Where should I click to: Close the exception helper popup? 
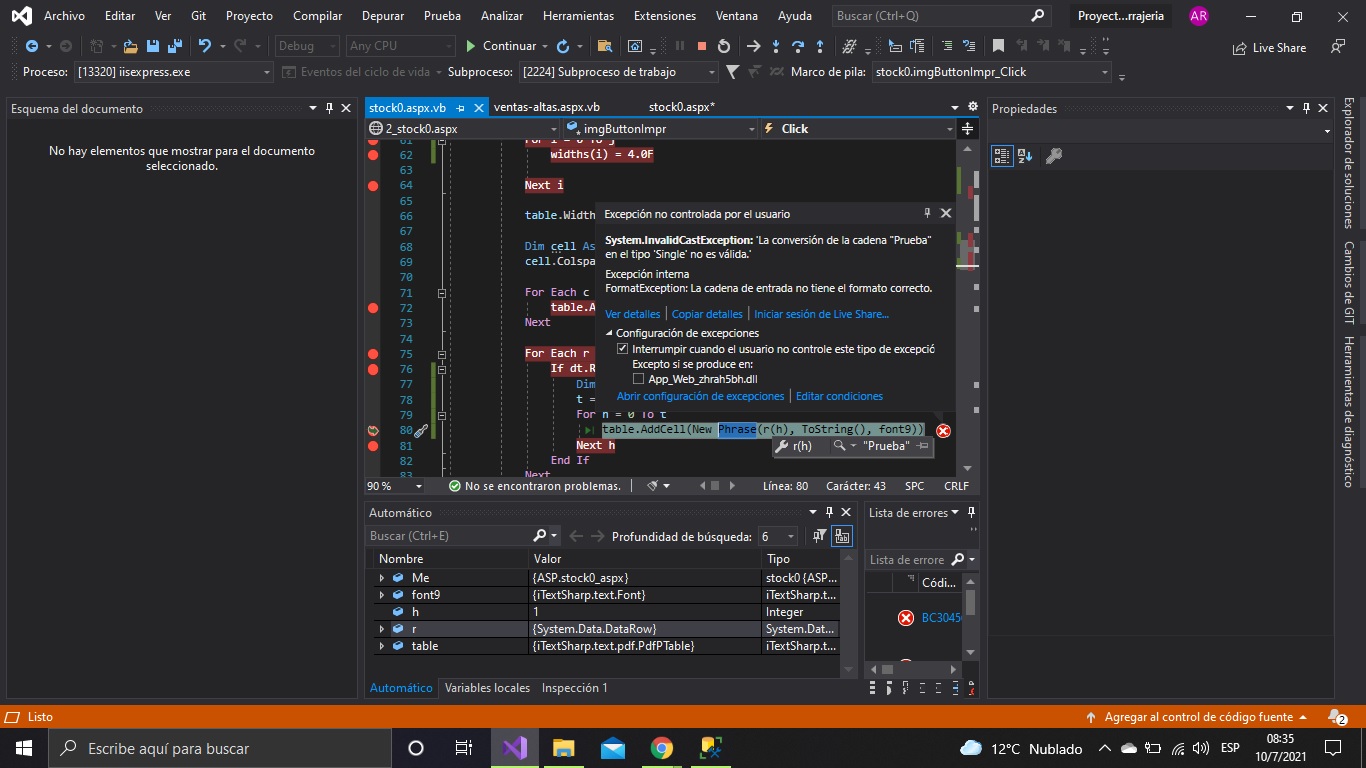(946, 213)
